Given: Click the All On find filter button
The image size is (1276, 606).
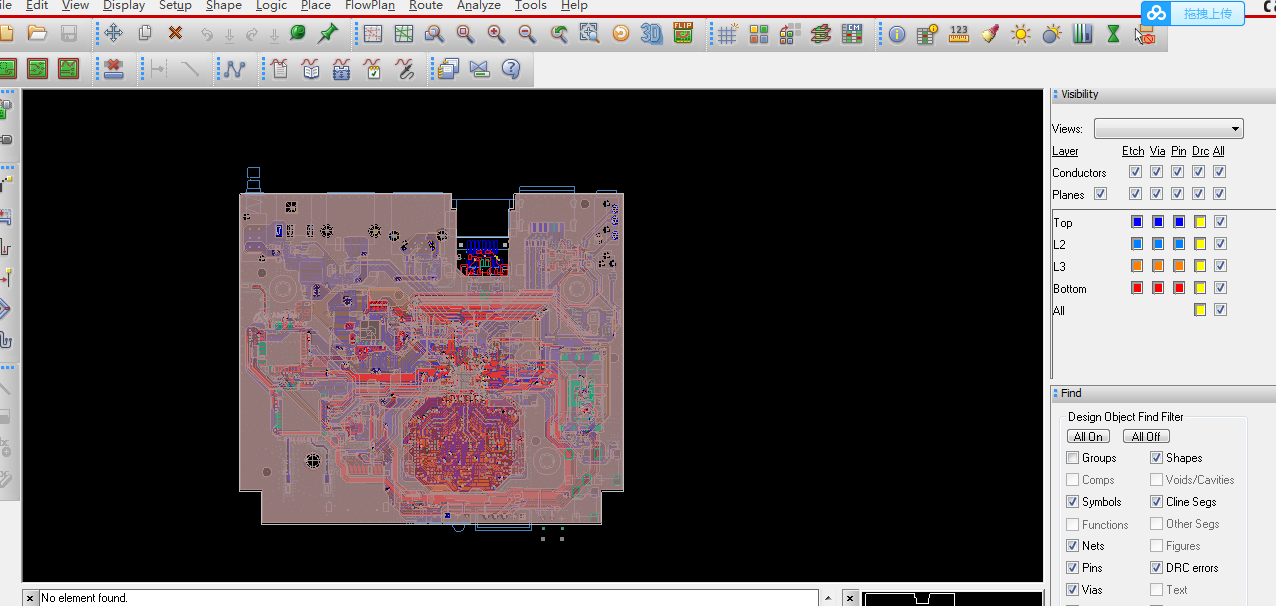Looking at the screenshot, I should click(1088, 437).
